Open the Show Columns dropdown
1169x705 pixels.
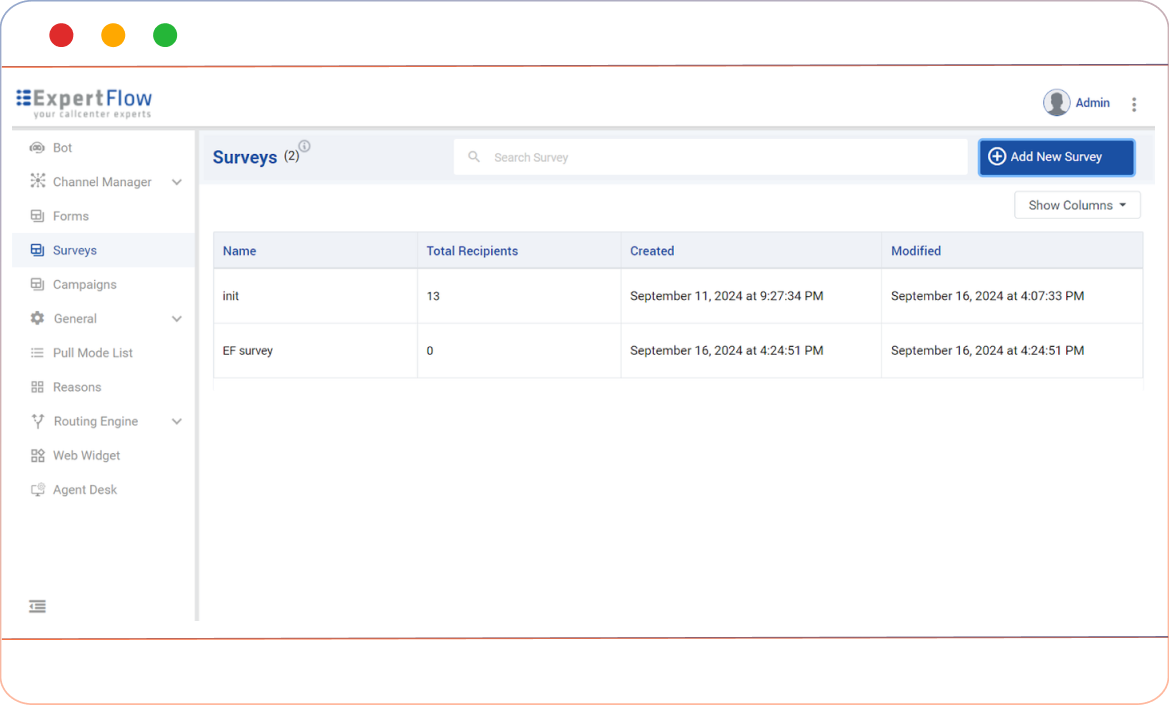point(1077,205)
